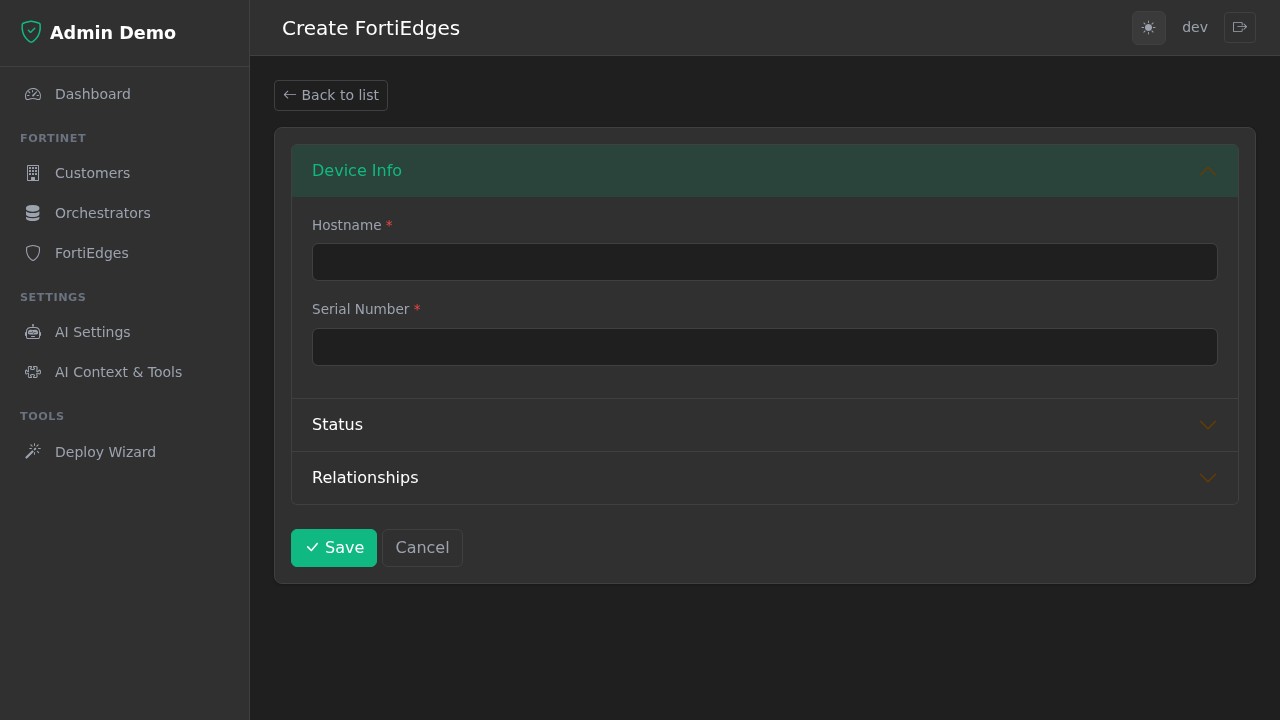This screenshot has width=1280, height=720.
Task: Focus the Hostname input field
Action: [x=765, y=262]
